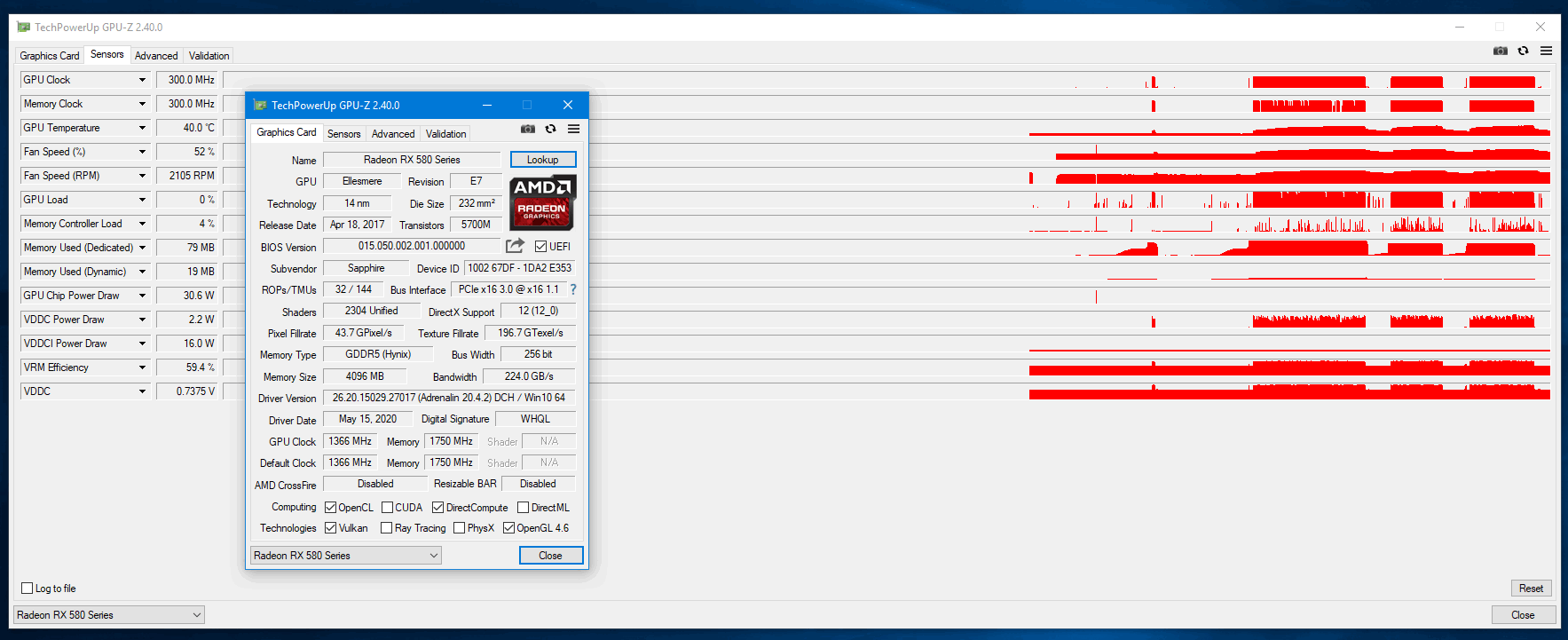Click the Lookup button

coord(543,160)
